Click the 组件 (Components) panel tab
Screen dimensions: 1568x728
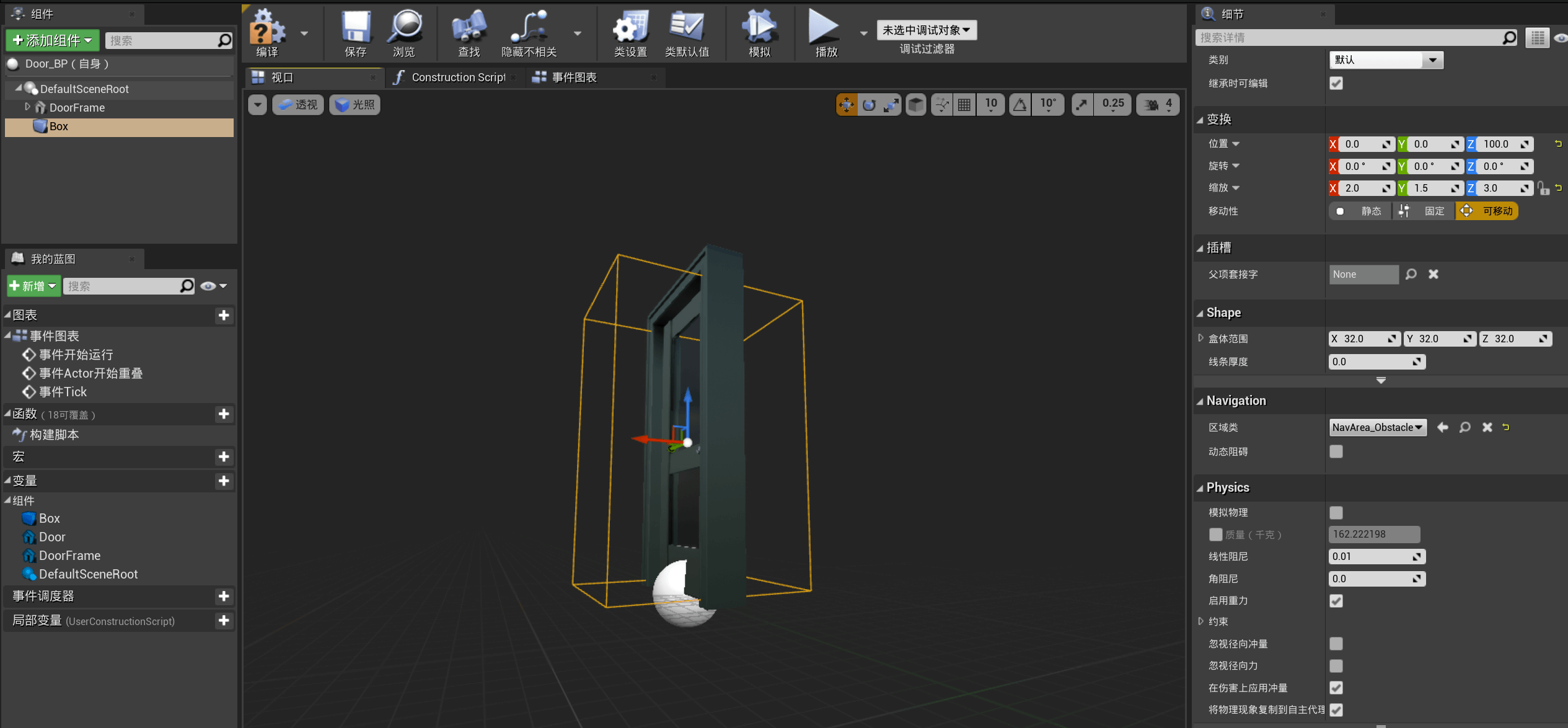pyautogui.click(x=73, y=14)
